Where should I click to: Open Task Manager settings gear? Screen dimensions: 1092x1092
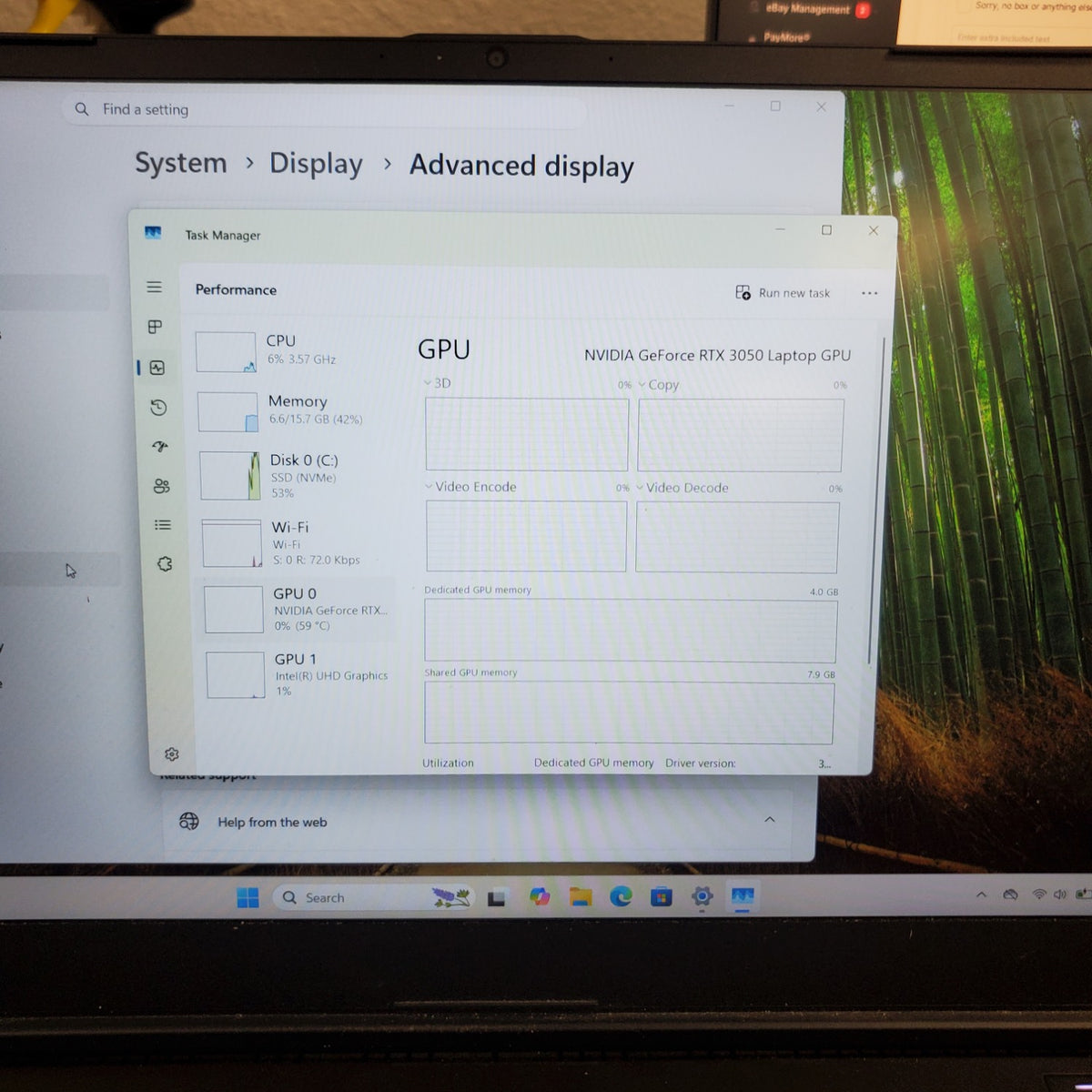click(171, 753)
